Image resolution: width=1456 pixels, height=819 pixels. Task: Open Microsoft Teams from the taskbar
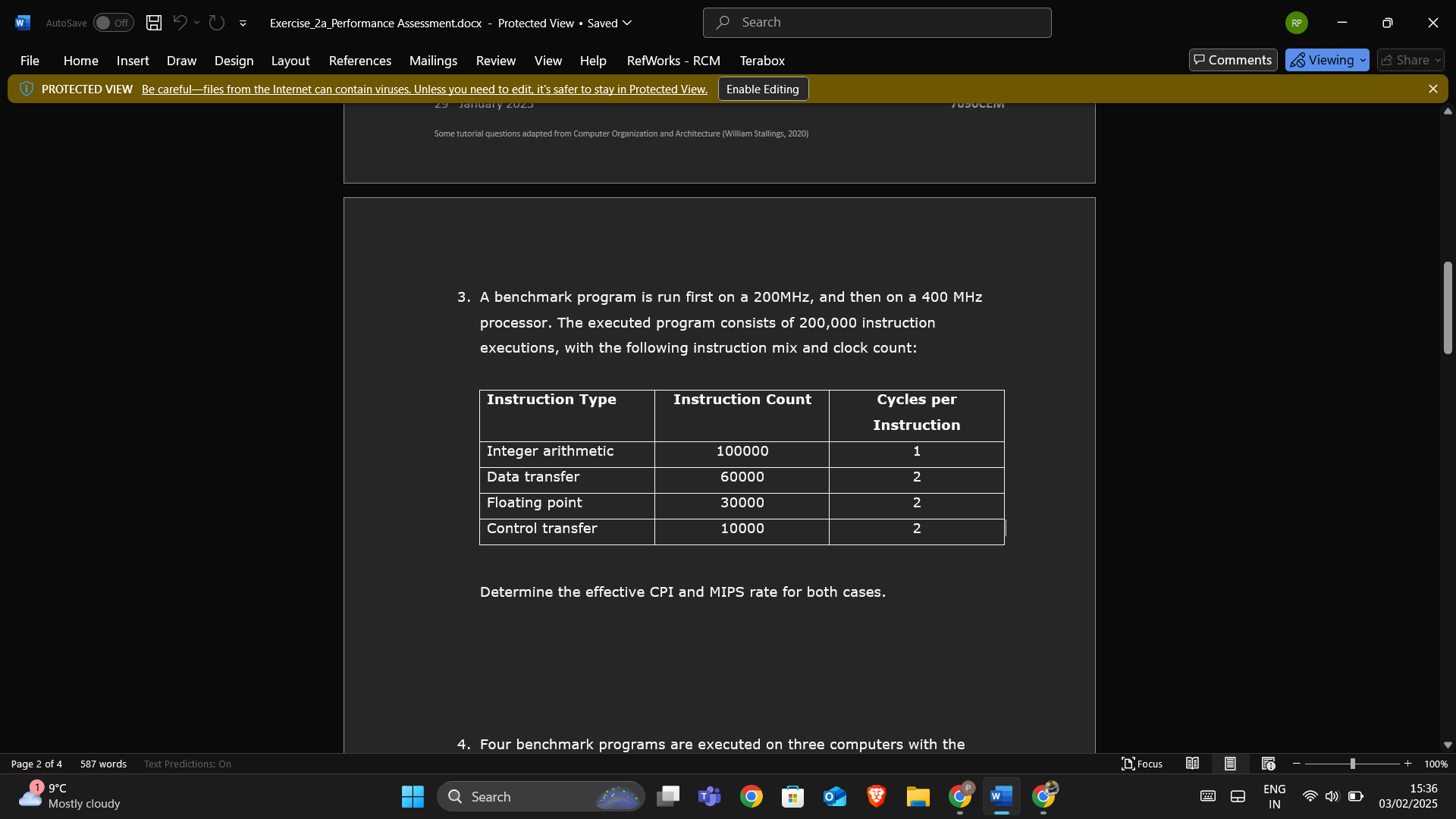pos(710,796)
